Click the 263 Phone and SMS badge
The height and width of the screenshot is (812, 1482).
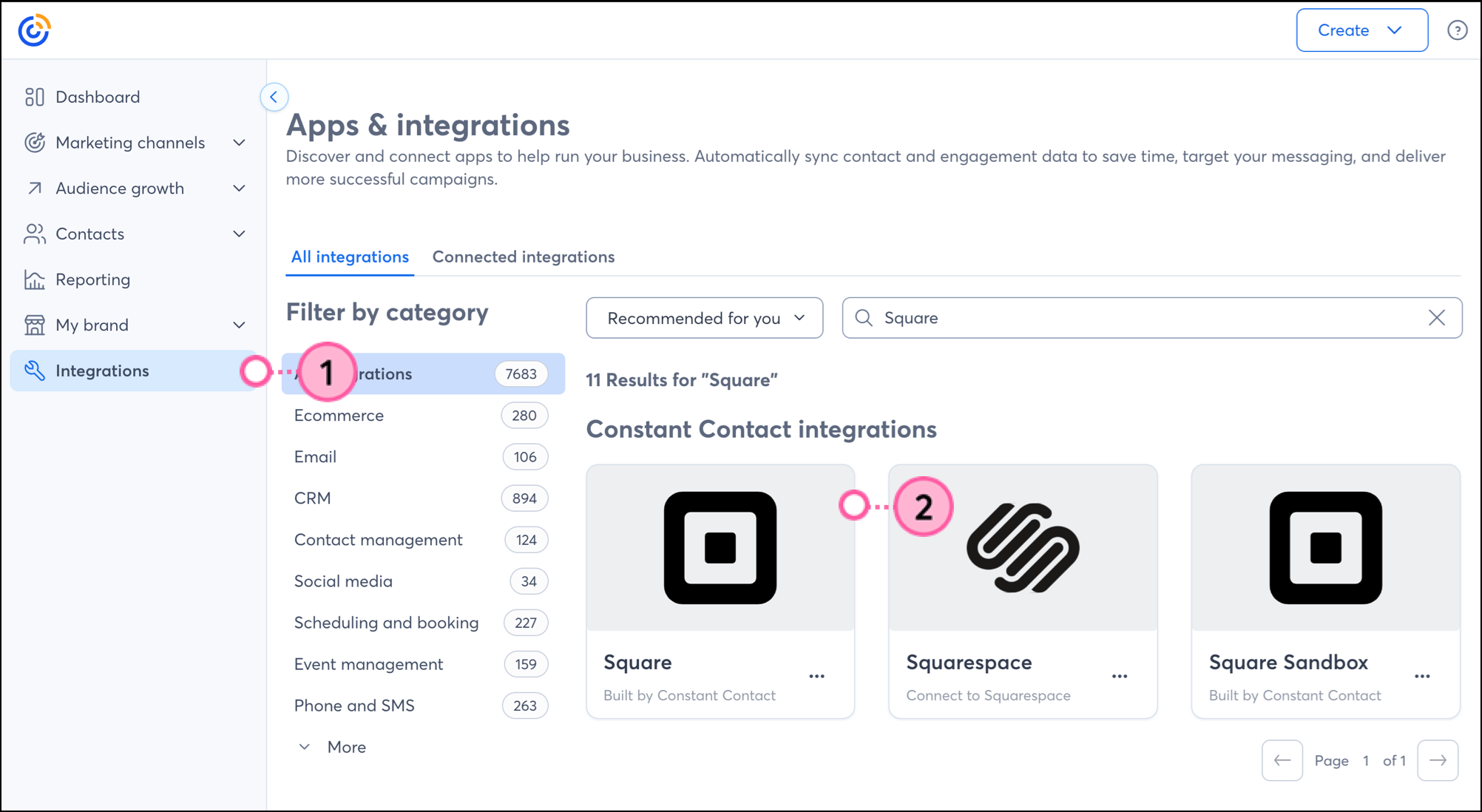(x=525, y=706)
